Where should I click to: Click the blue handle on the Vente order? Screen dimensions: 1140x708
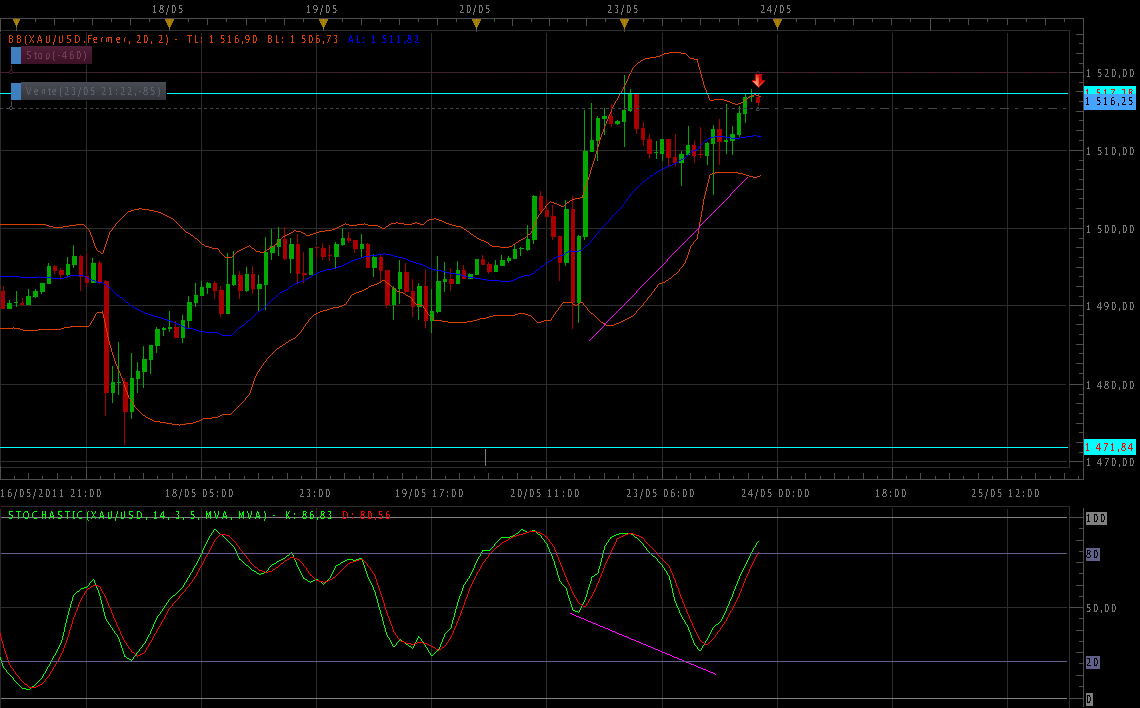[16, 91]
